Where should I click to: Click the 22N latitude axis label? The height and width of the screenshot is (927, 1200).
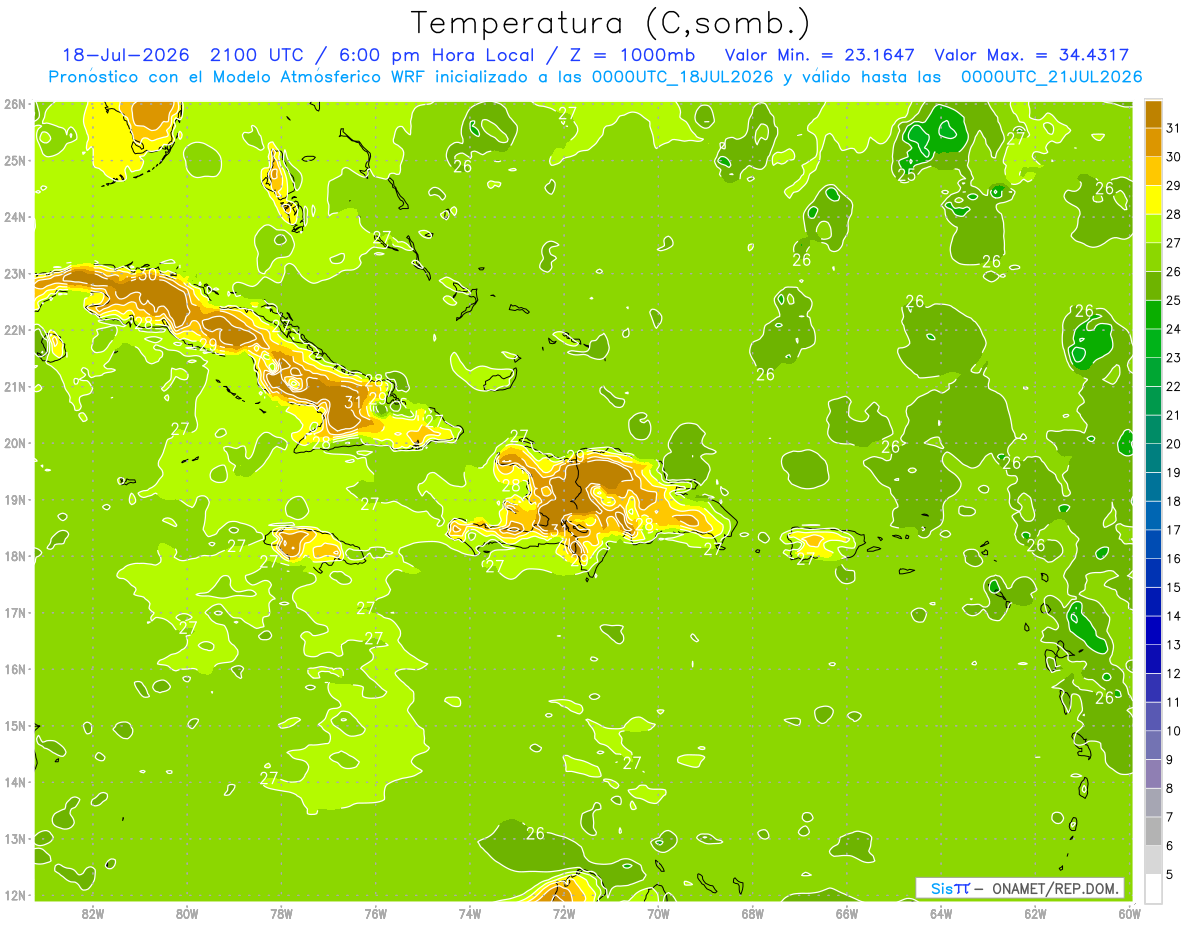[14, 330]
